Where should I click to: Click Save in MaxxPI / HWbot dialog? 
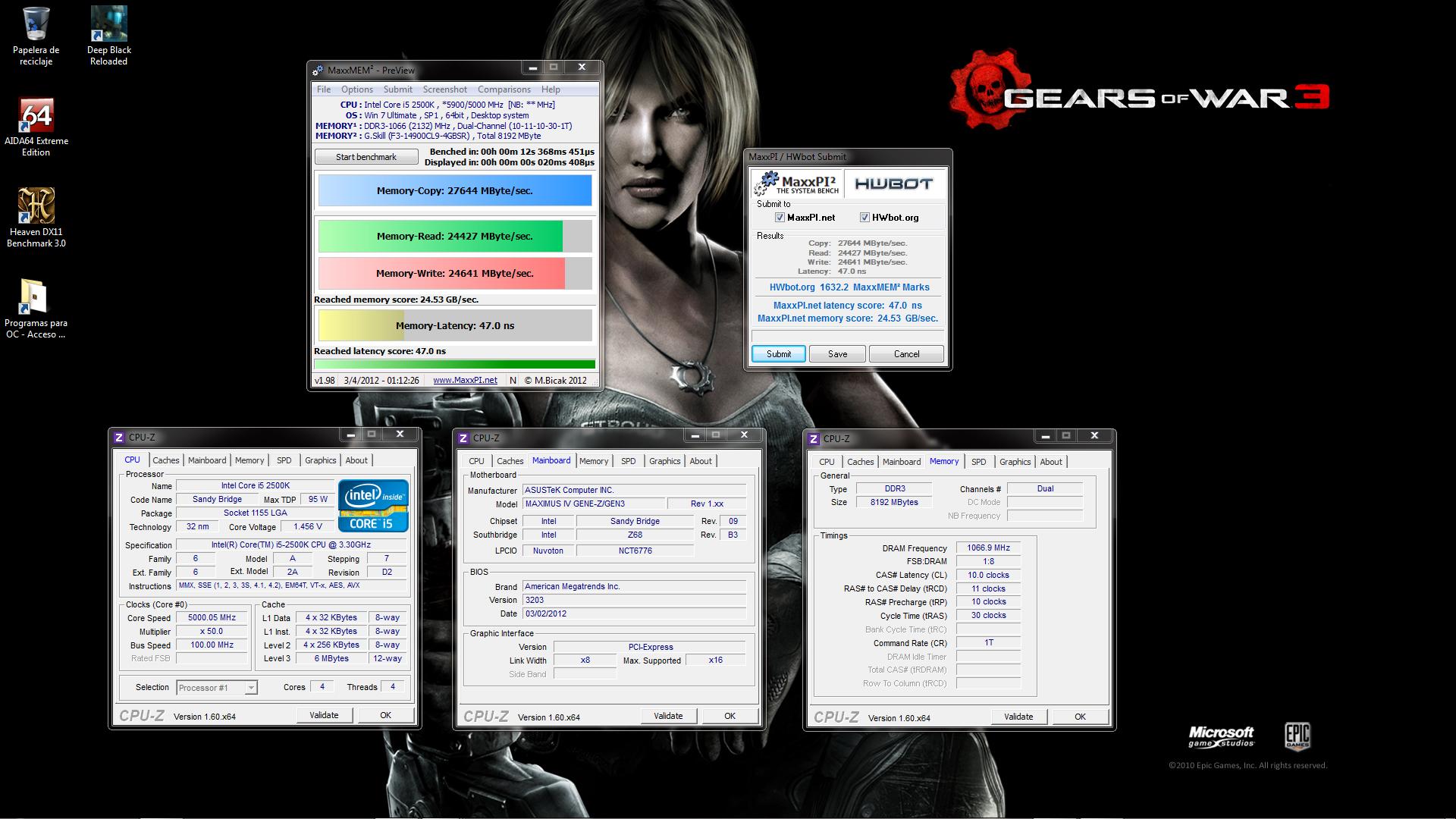[x=838, y=354]
